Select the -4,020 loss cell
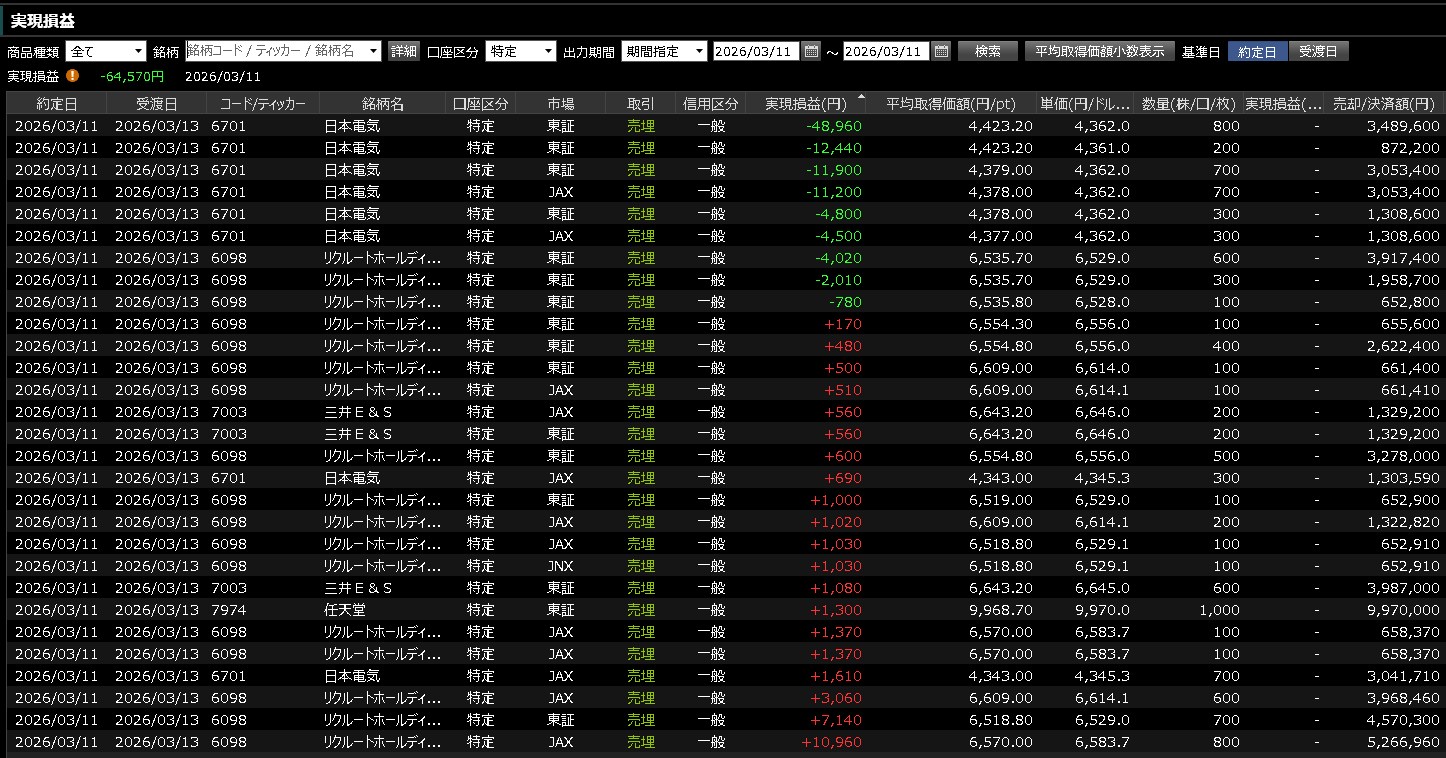The height and width of the screenshot is (758, 1446). (x=837, y=258)
